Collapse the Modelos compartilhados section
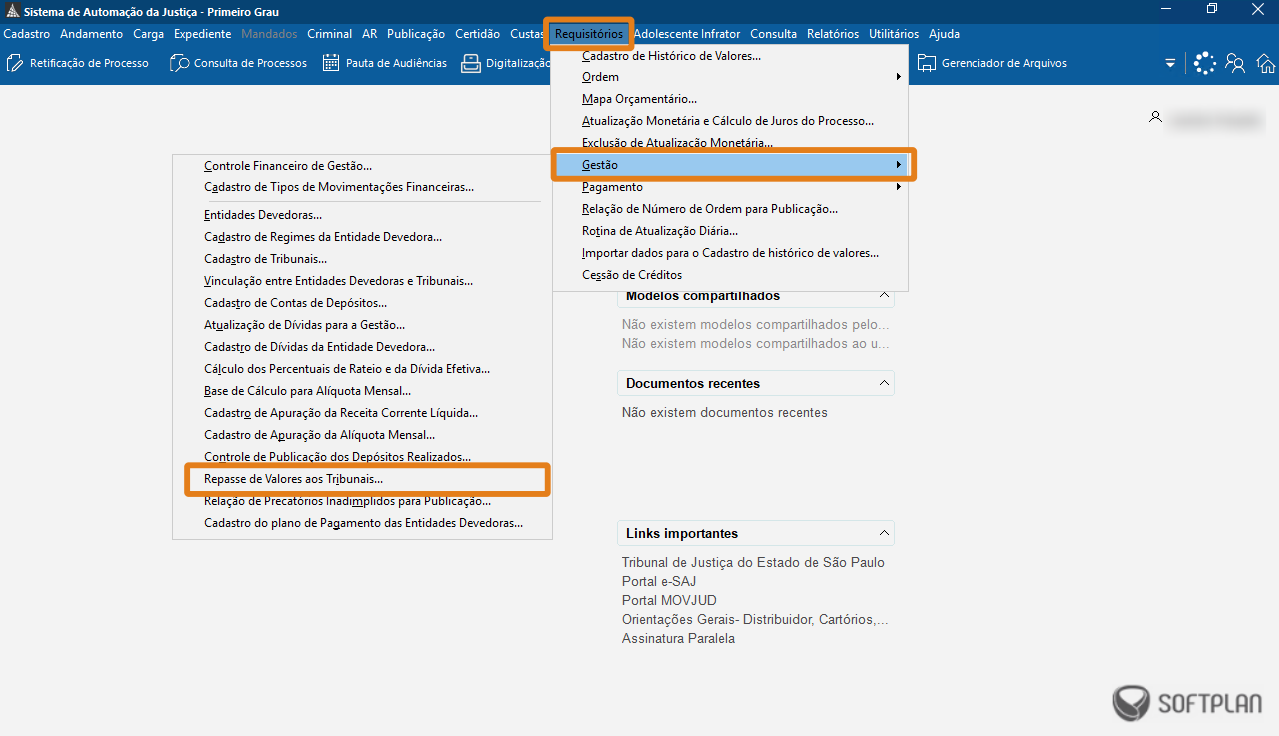The height and width of the screenshot is (736, 1279). coord(884,295)
